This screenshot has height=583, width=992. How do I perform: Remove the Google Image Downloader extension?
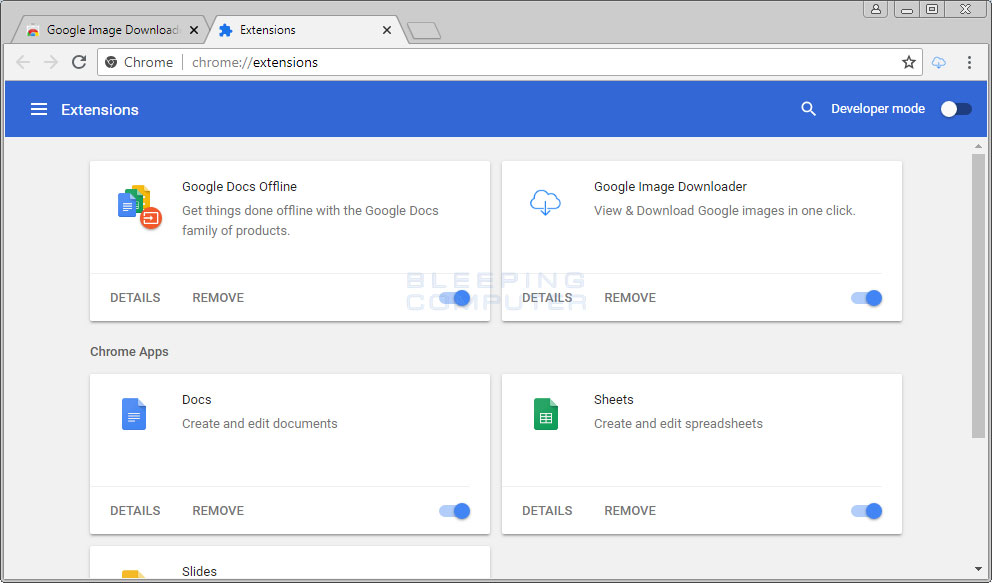click(x=629, y=298)
